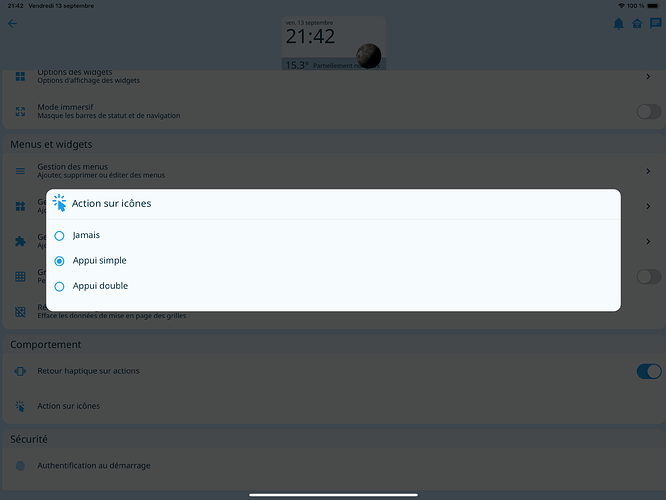The width and height of the screenshot is (666, 500).
Task: Open the chat message icon
Action: [656, 23]
